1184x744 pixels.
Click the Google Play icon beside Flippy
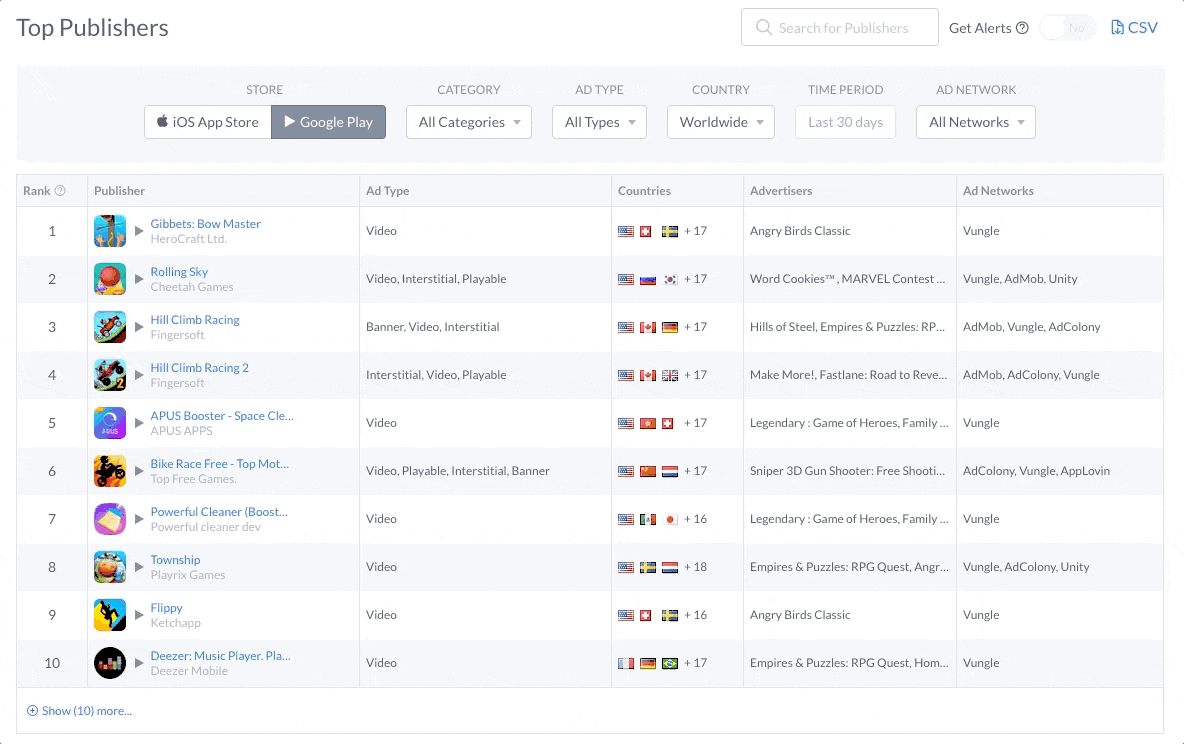coord(139,615)
